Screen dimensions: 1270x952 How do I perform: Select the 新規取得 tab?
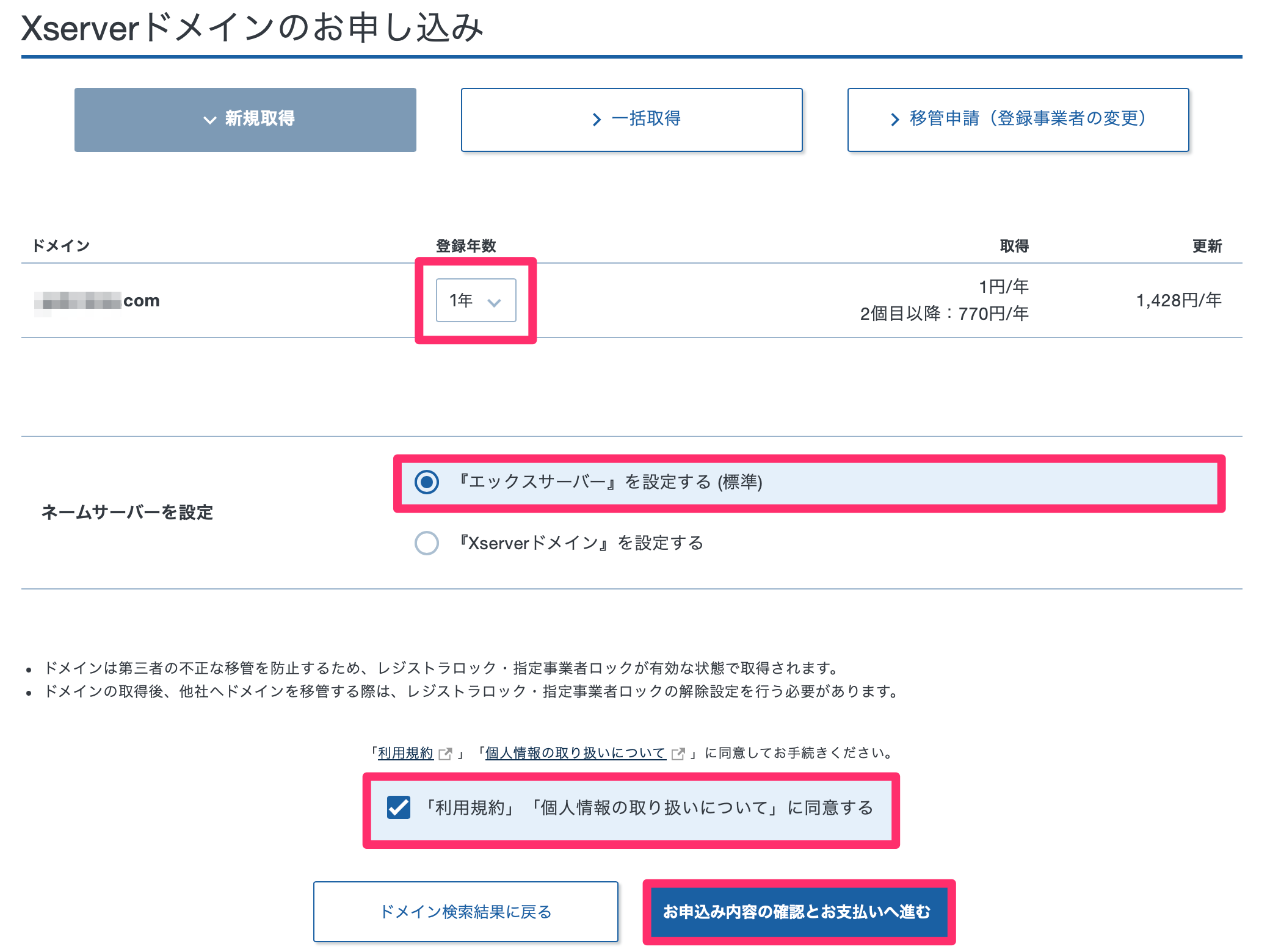pyautogui.click(x=245, y=120)
